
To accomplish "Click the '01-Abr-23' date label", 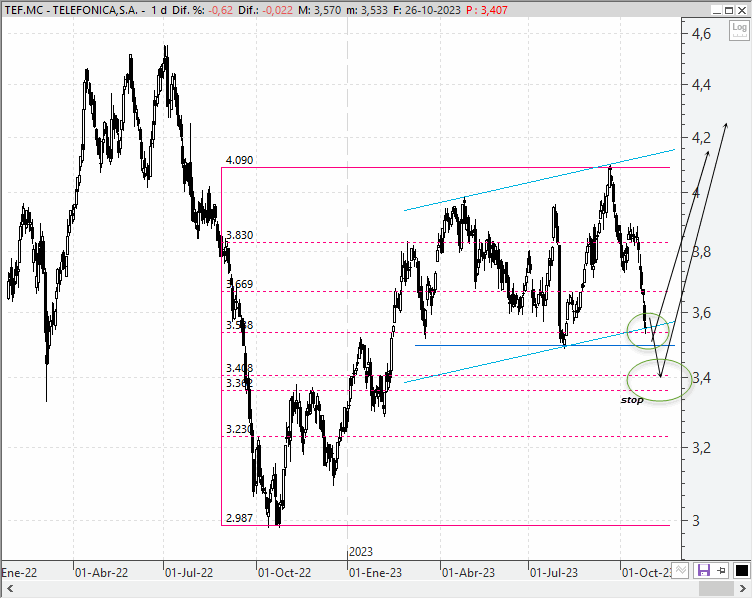I will point(468,573).
